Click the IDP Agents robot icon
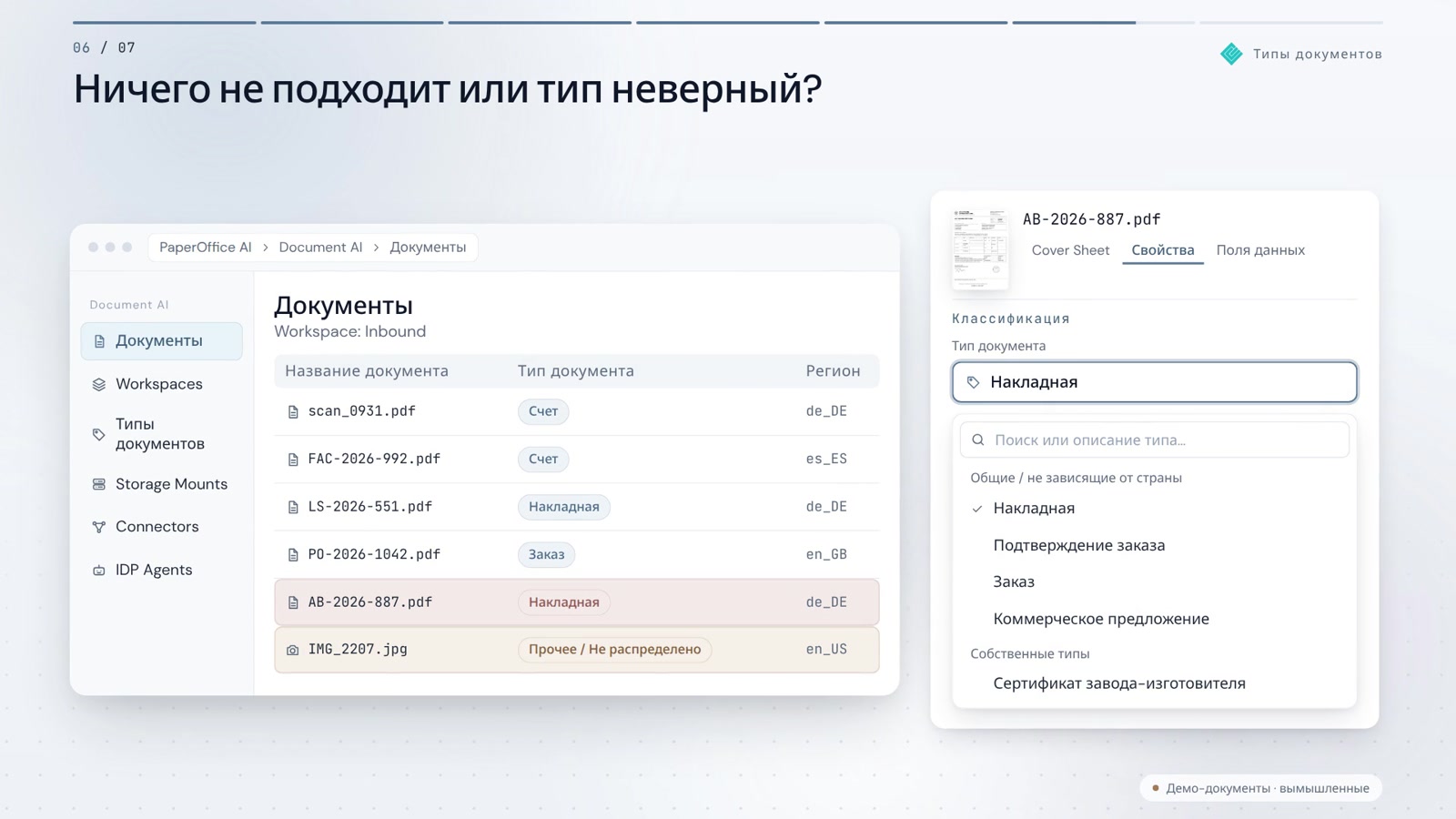This screenshot has width=1456, height=819. 99,571
